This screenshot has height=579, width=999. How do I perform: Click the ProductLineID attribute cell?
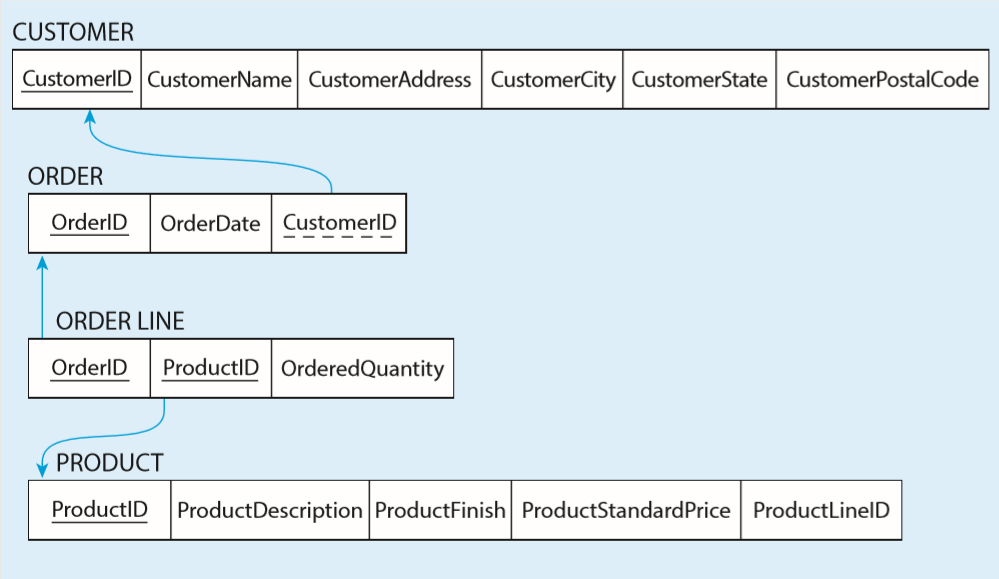(821, 510)
